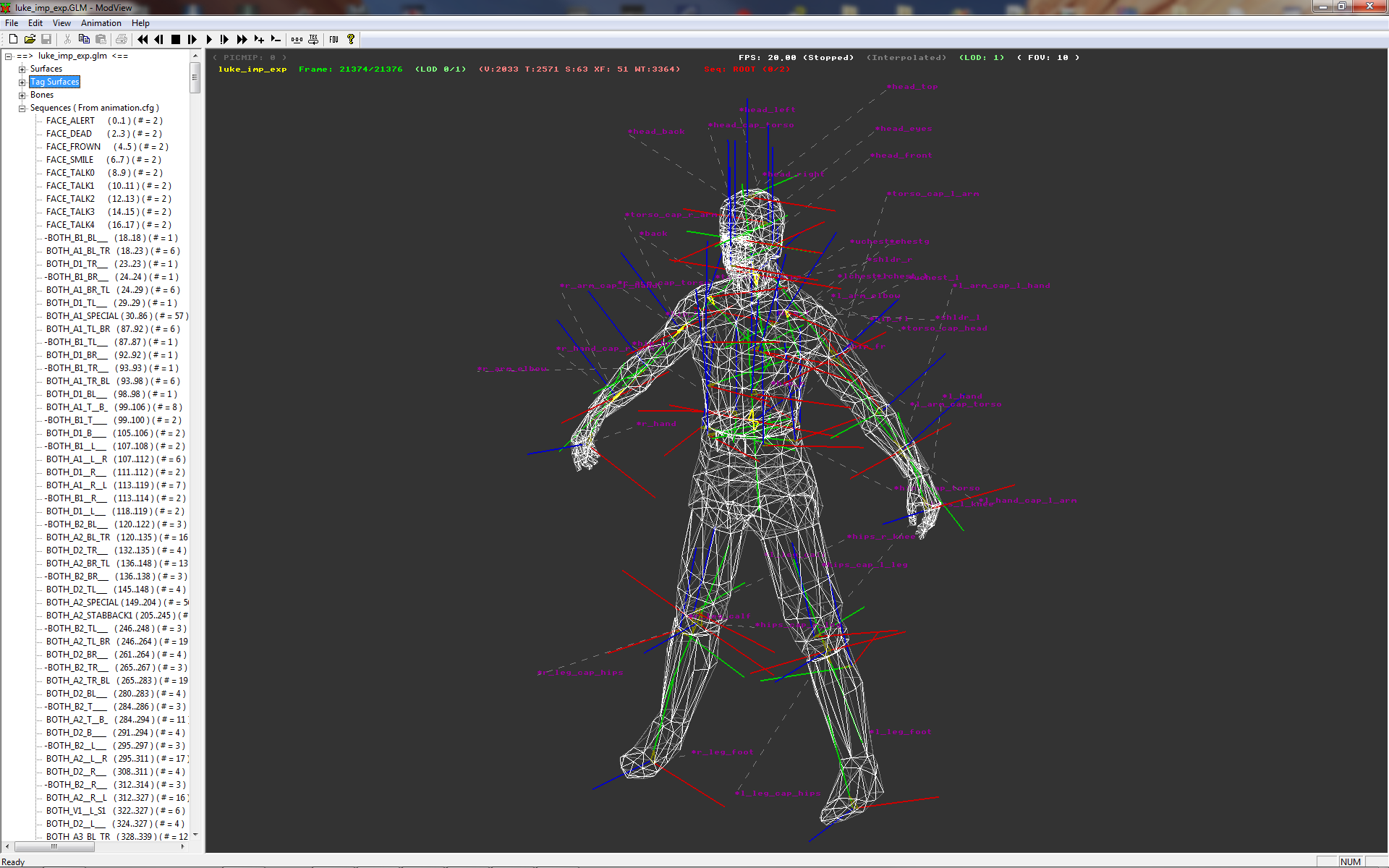The width and height of the screenshot is (1389, 868).
Task: Select the BOTH_A1_T__B_ sequence
Action: pos(114,407)
